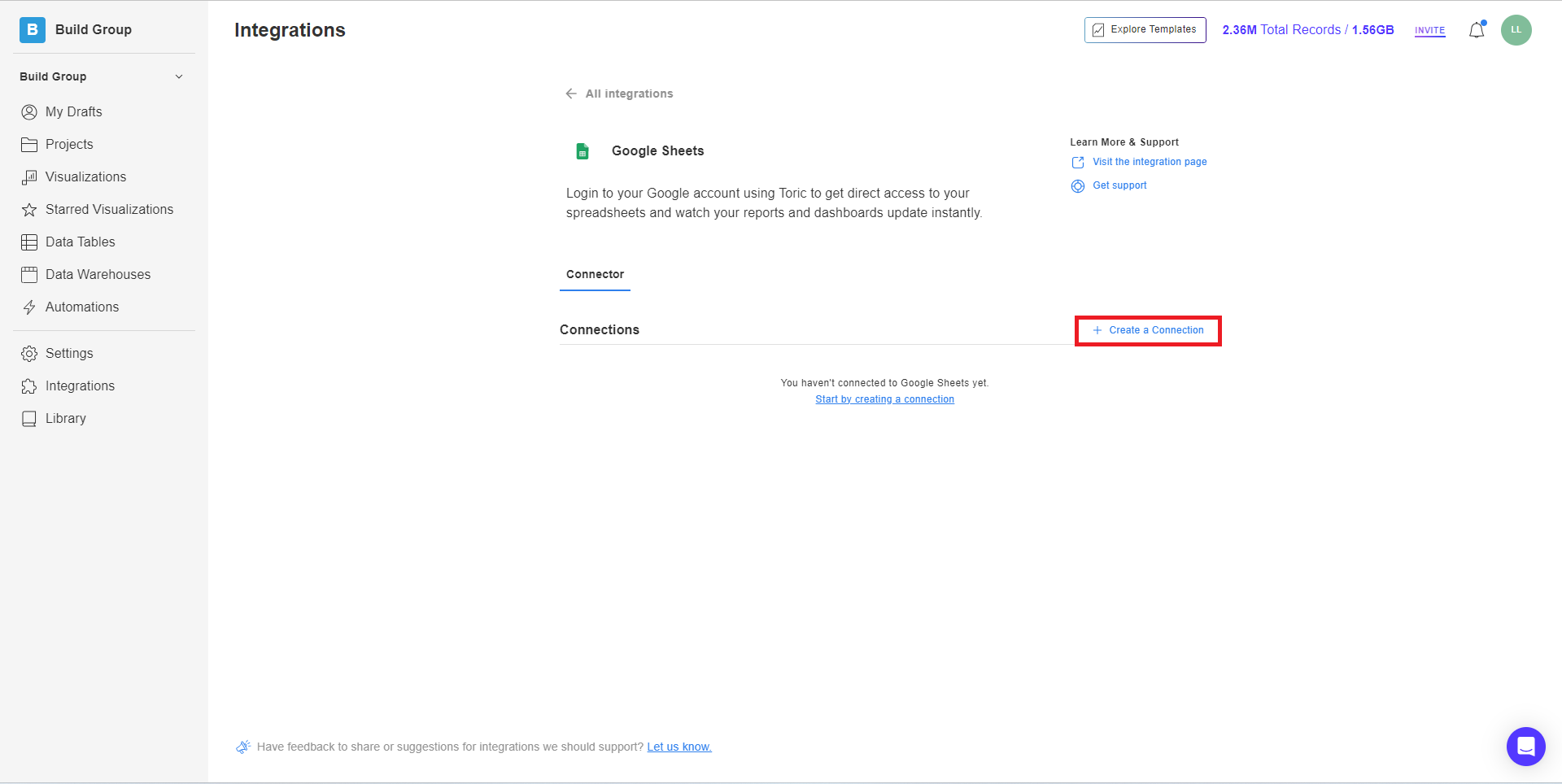Viewport: 1562px width, 784px height.
Task: Click the Explore Templates button
Action: (1145, 29)
